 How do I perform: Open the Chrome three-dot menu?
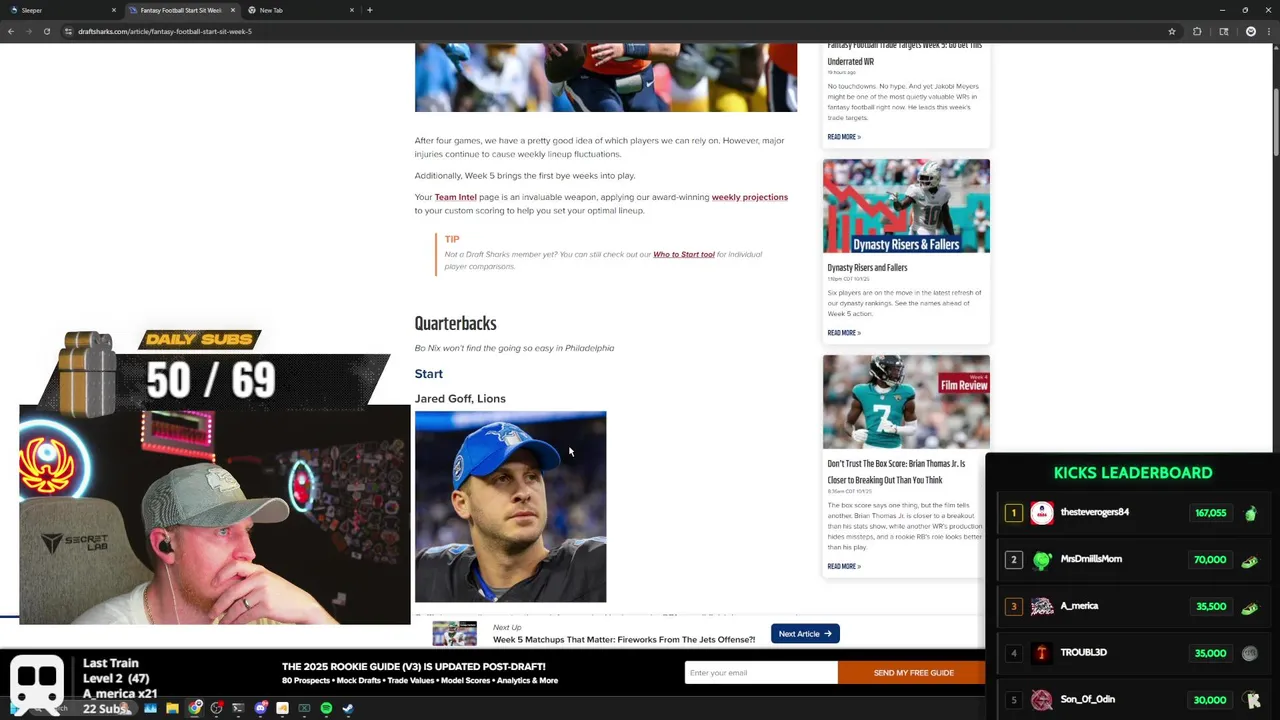click(x=1270, y=31)
